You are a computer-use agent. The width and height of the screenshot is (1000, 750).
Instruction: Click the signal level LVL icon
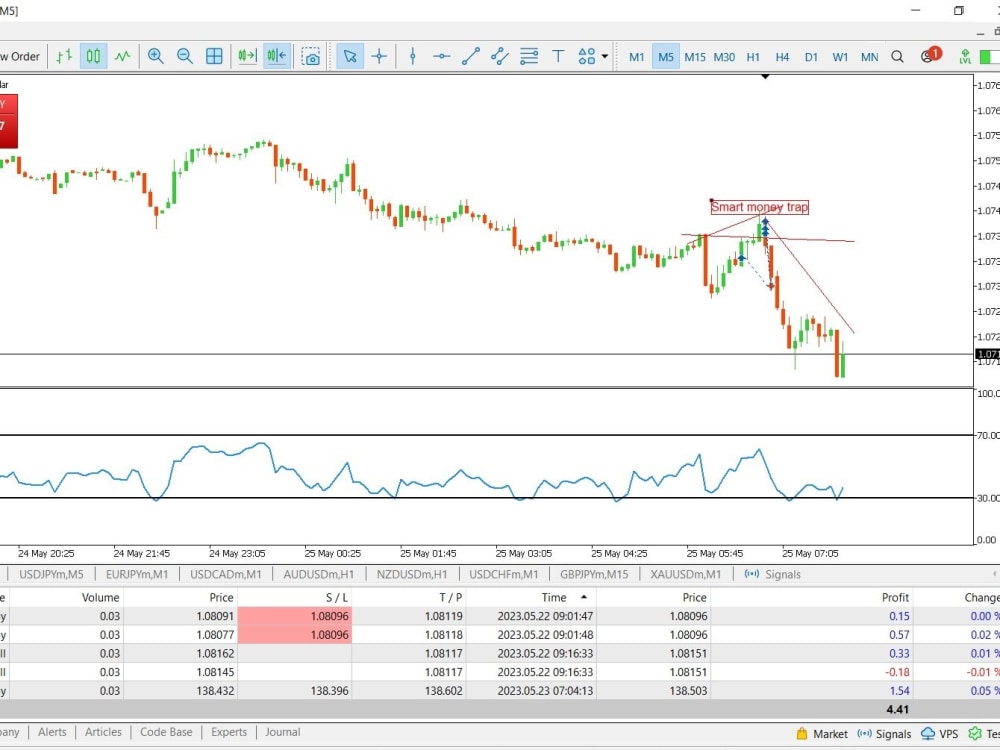965,57
